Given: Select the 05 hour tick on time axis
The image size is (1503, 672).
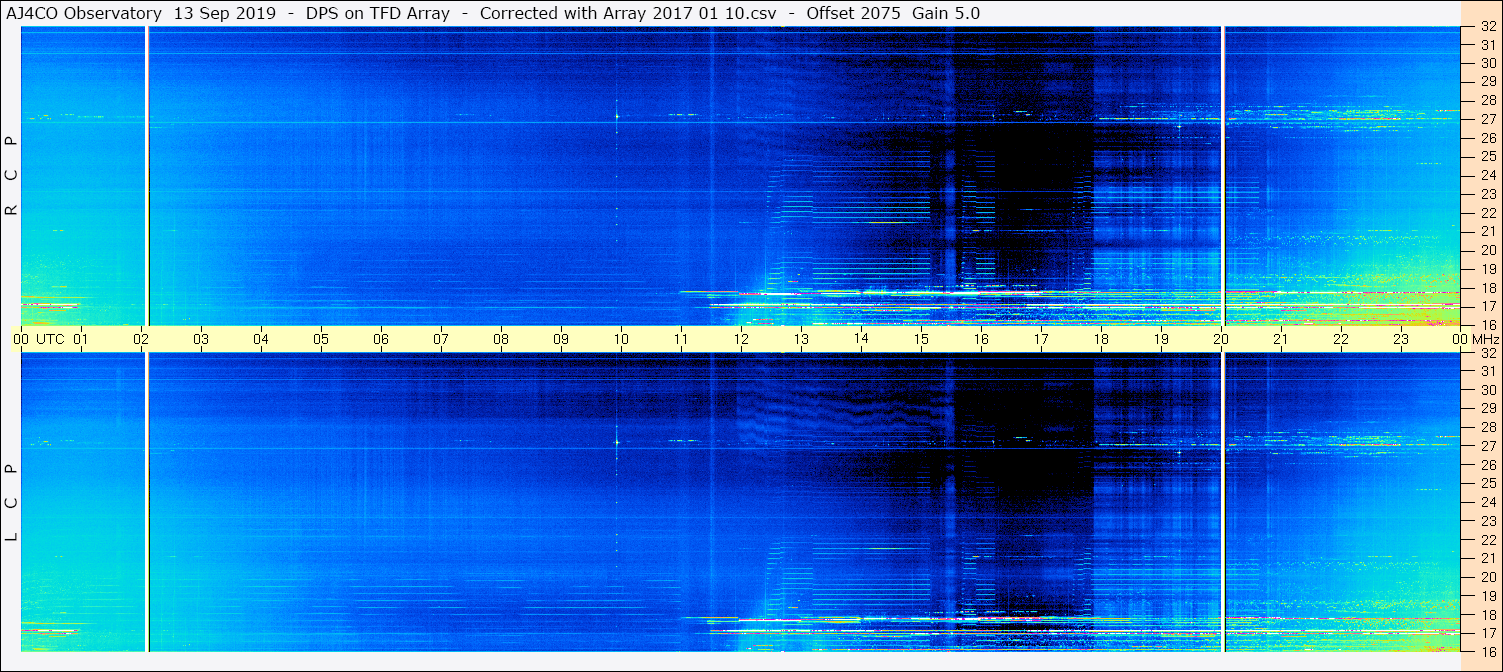Looking at the screenshot, I should pyautogui.click(x=321, y=339).
